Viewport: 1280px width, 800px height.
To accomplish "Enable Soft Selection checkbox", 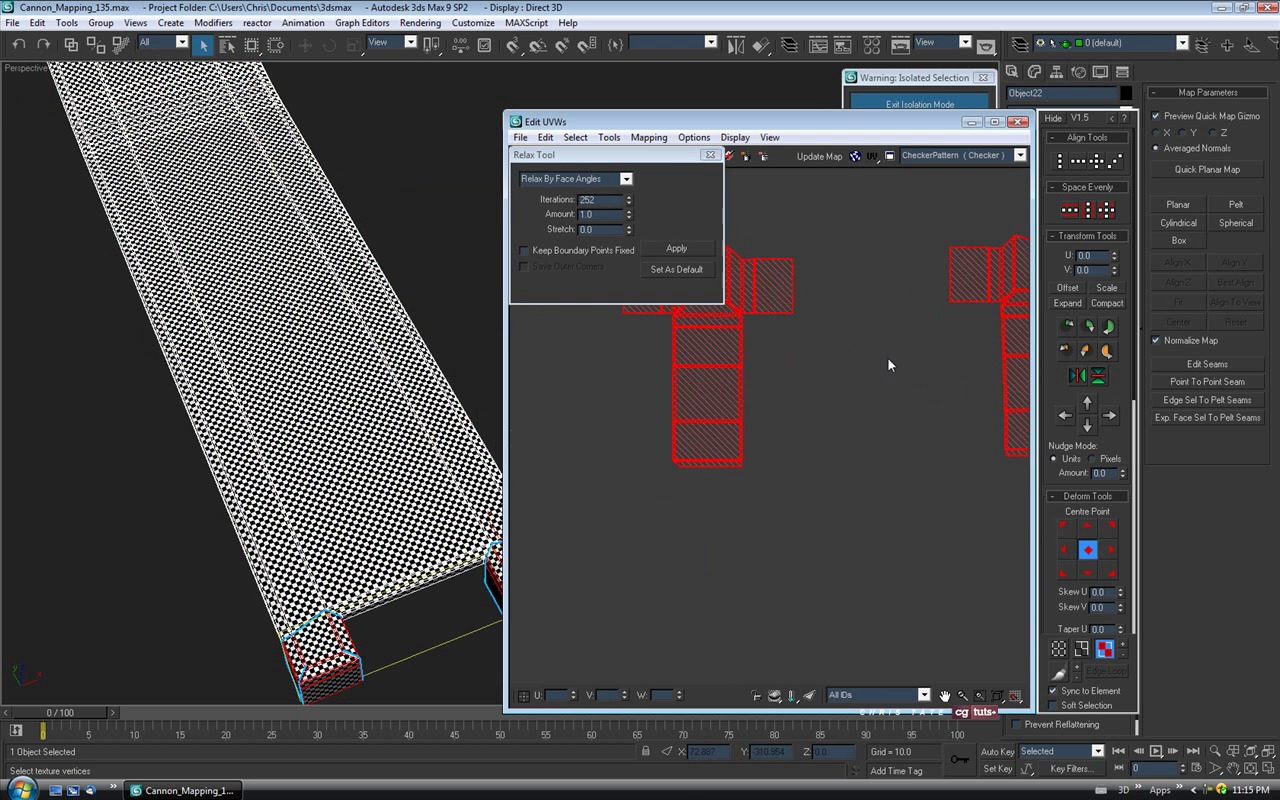I will [x=1053, y=706].
